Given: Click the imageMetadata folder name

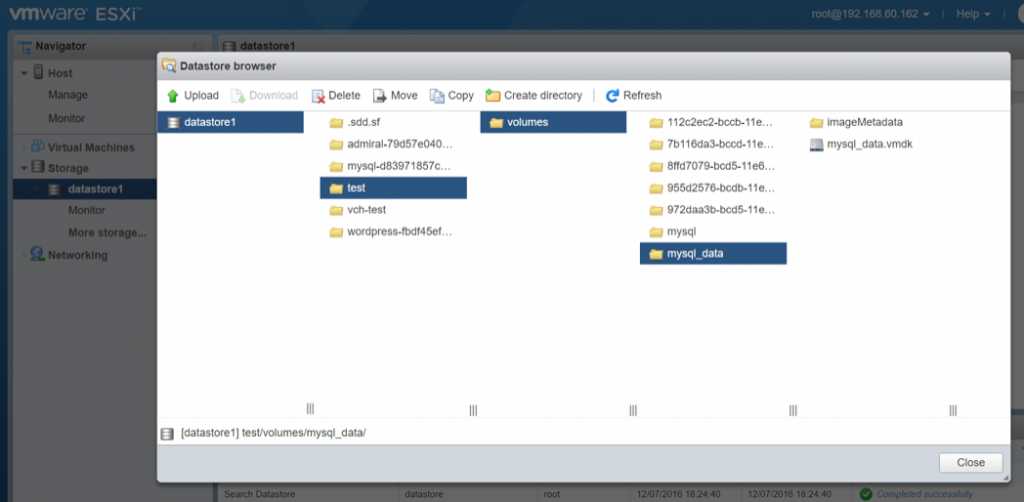Looking at the screenshot, I should point(865,122).
